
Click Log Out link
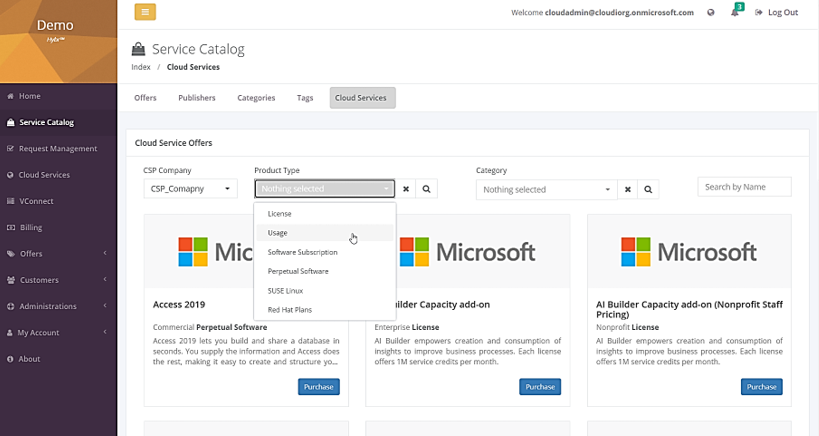coord(776,13)
